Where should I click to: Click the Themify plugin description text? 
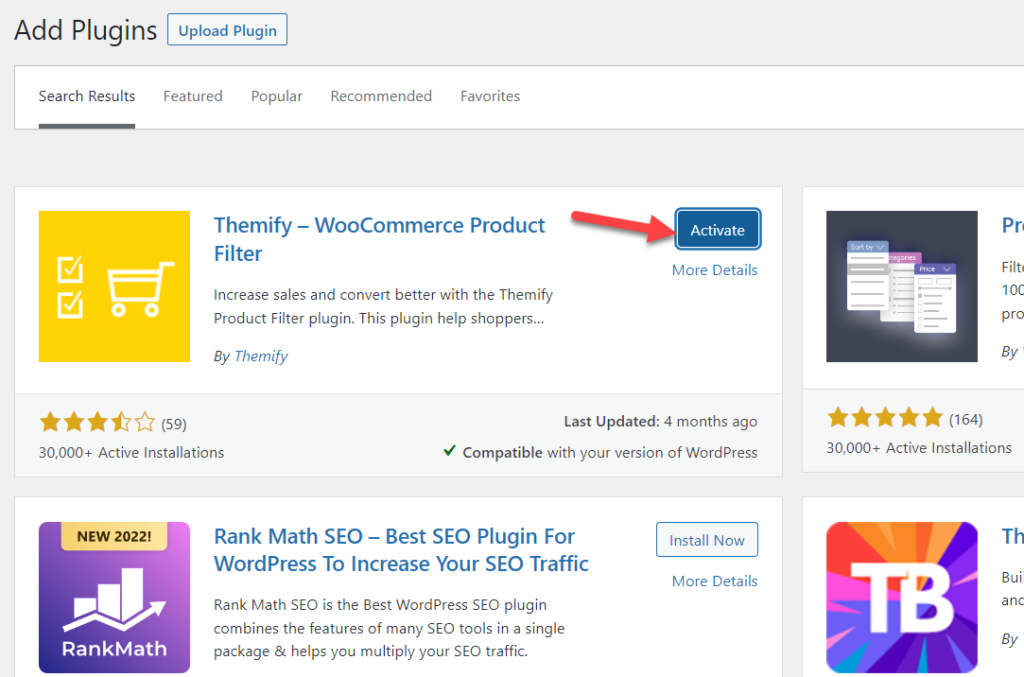383,307
